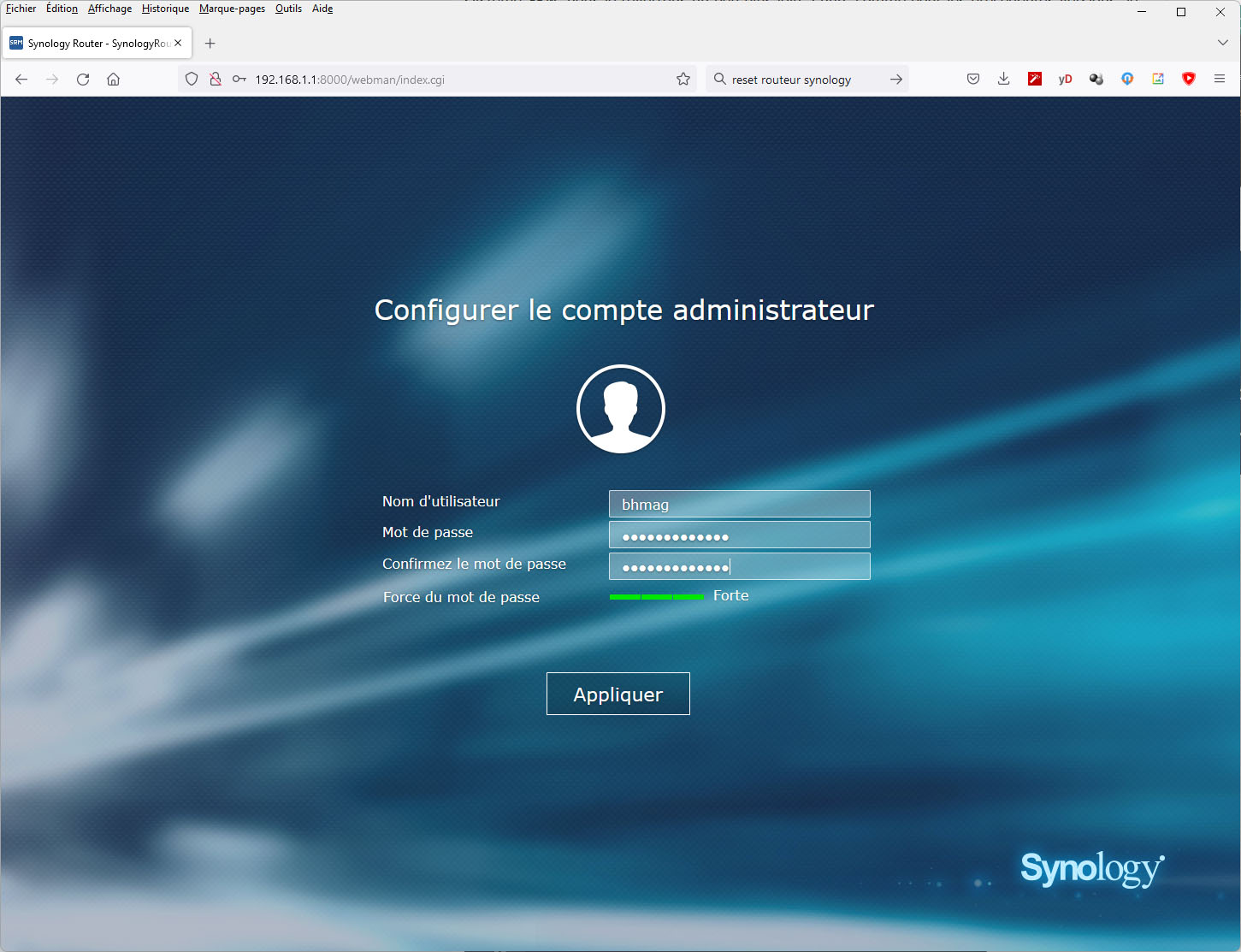1241x952 pixels.
Task: Expand the list all tabs chevron
Action: tap(1222, 43)
